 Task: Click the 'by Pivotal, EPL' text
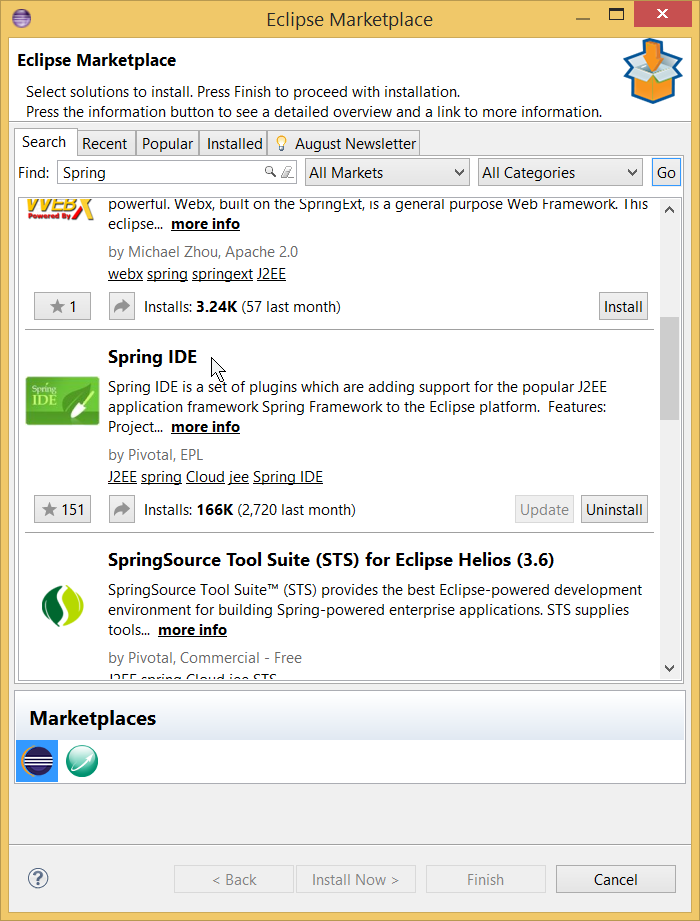156,455
